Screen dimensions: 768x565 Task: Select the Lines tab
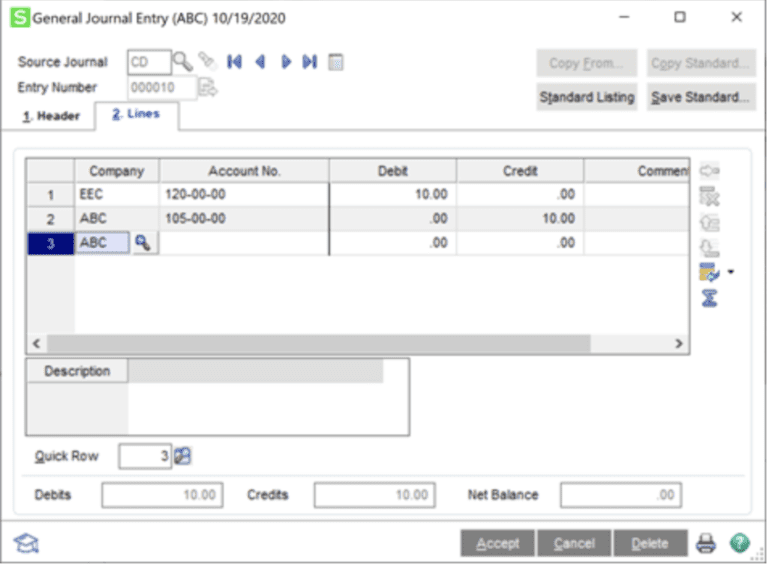(136, 116)
